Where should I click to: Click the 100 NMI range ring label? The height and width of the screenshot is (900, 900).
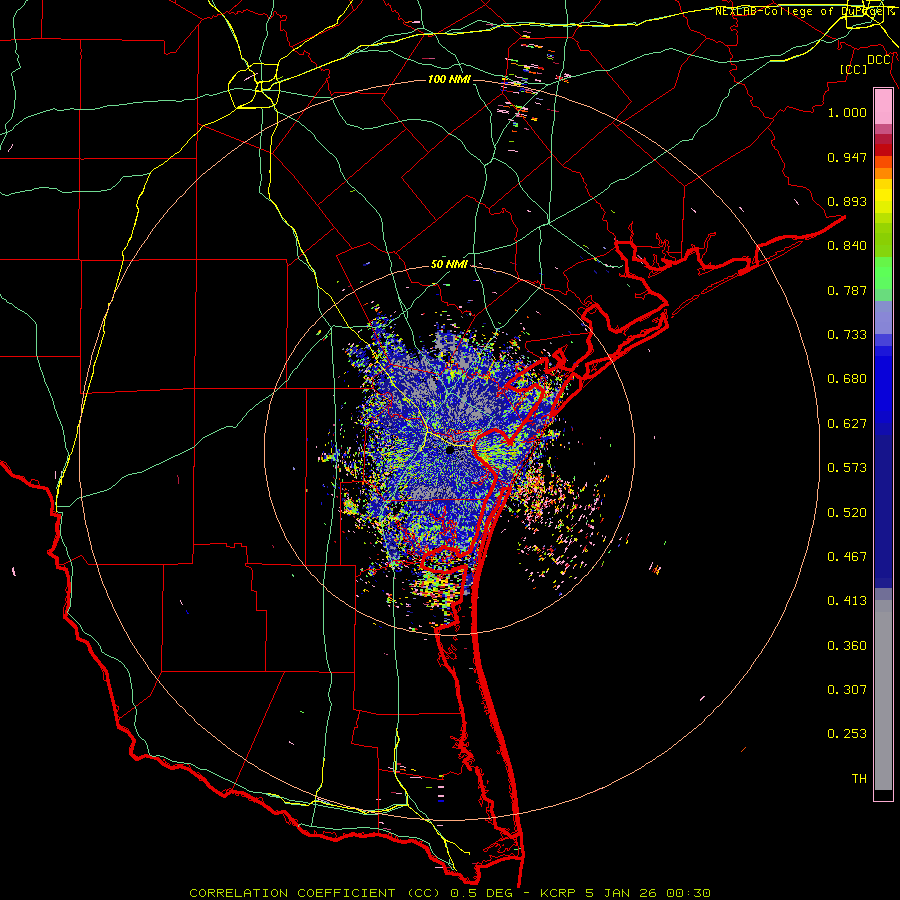(449, 79)
